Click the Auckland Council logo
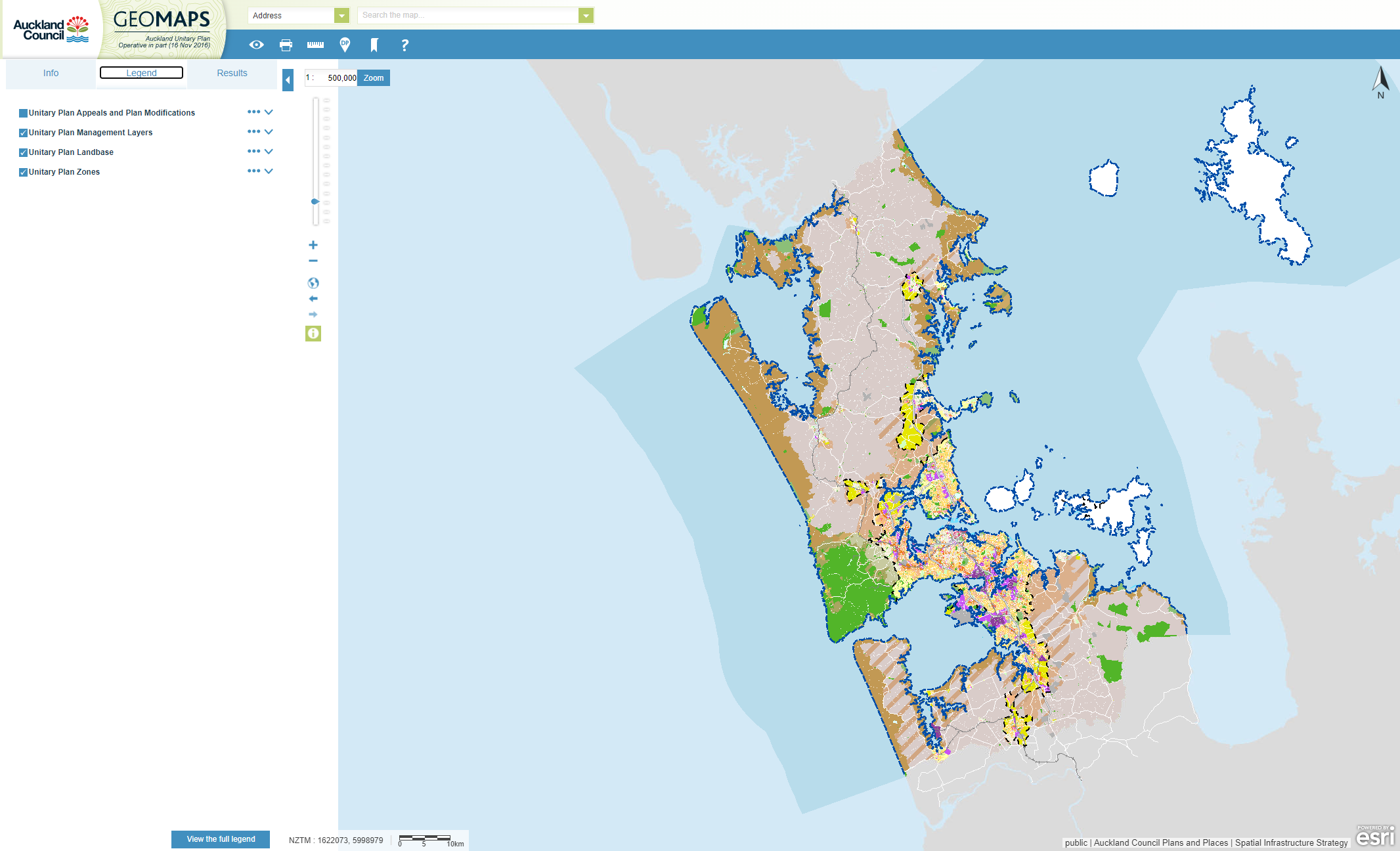This screenshot has width=1400, height=851. point(51,30)
